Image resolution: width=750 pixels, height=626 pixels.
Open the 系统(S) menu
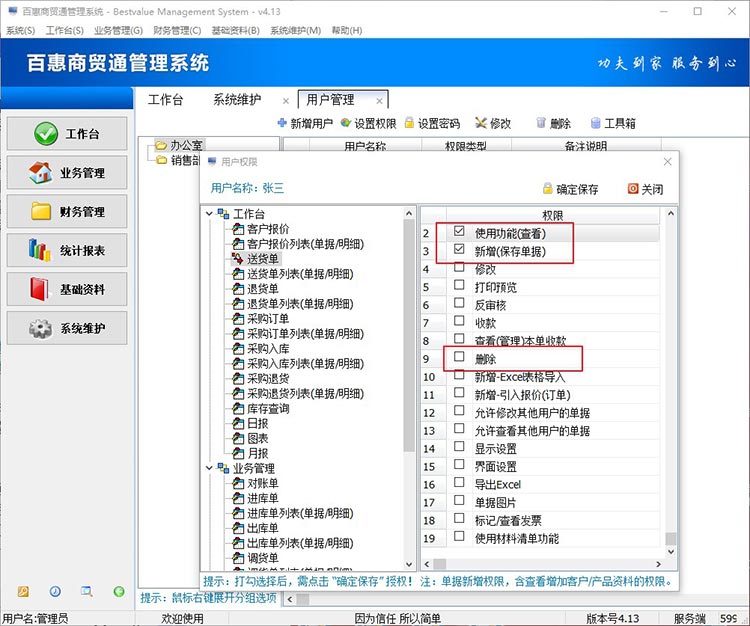coord(20,31)
